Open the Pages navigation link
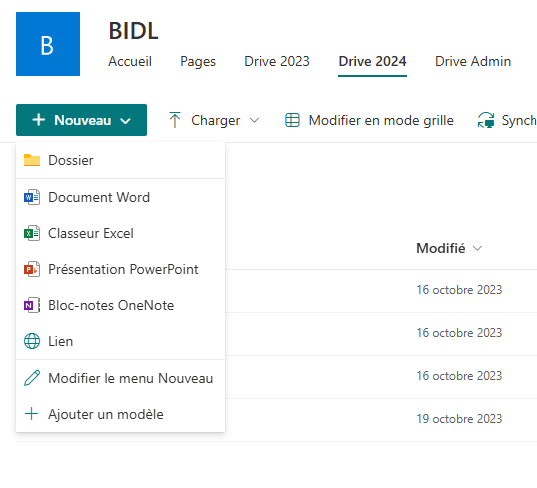The width and height of the screenshot is (537, 488). (x=198, y=61)
